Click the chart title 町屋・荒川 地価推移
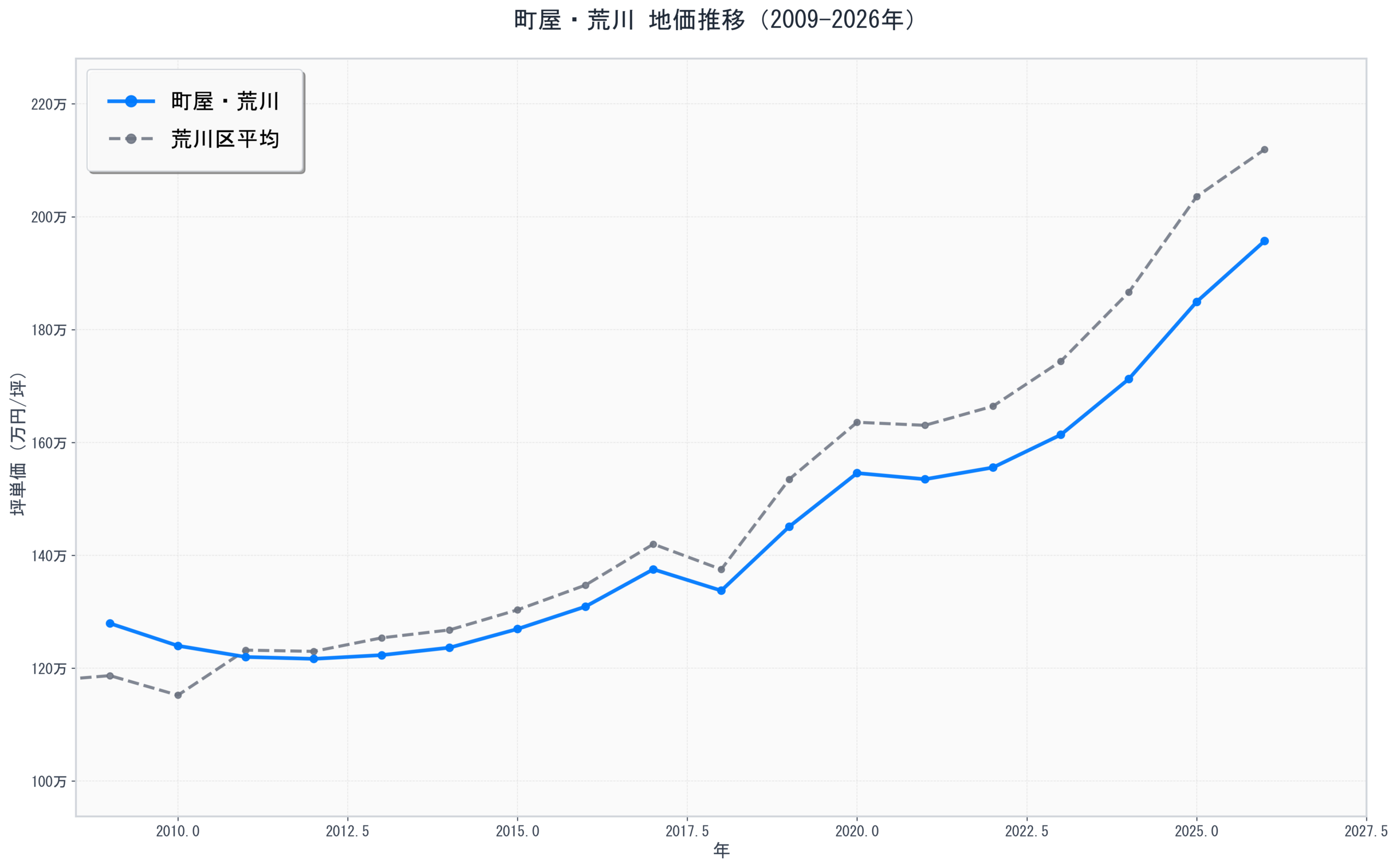The height and width of the screenshot is (868, 1397). [714, 20]
